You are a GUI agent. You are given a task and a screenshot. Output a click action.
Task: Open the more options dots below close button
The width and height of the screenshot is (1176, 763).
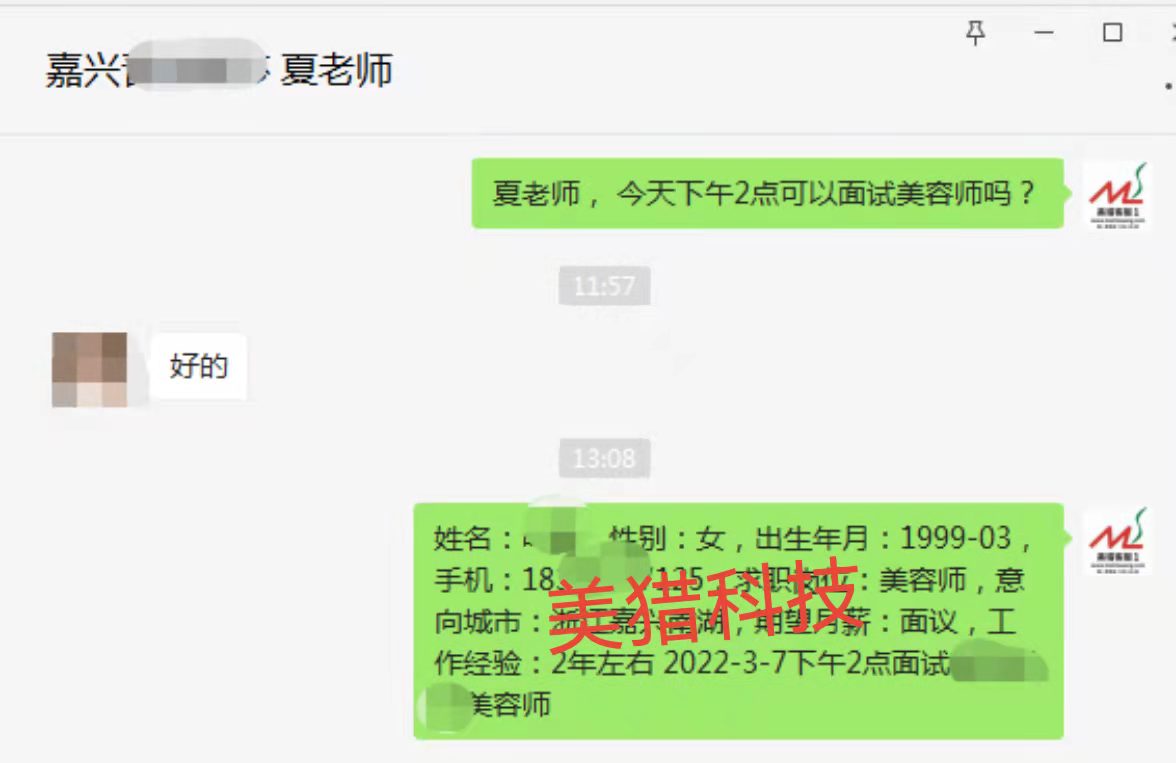(1168, 86)
